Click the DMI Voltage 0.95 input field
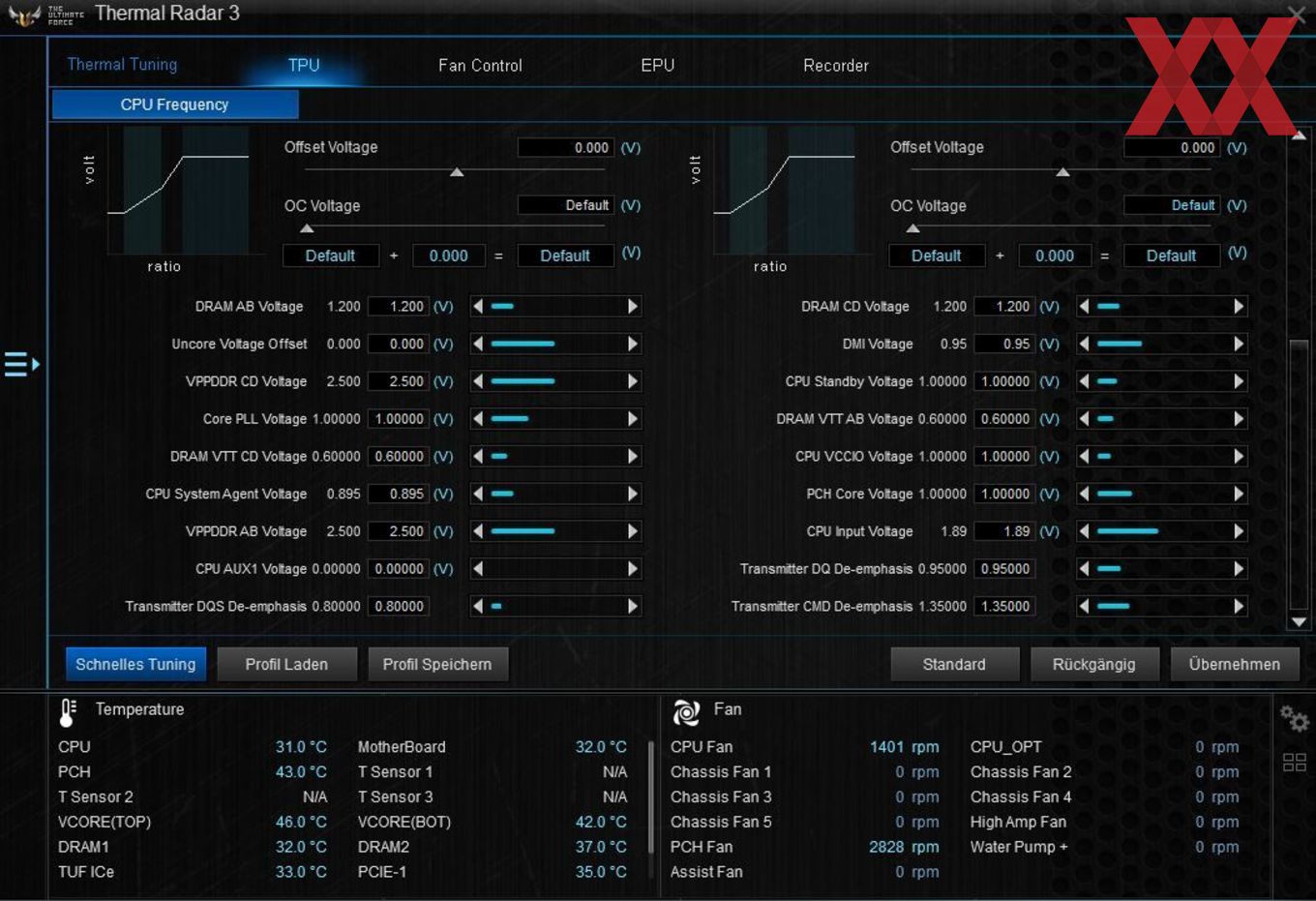Viewport: 1316px width, 901px height. 1004,344
